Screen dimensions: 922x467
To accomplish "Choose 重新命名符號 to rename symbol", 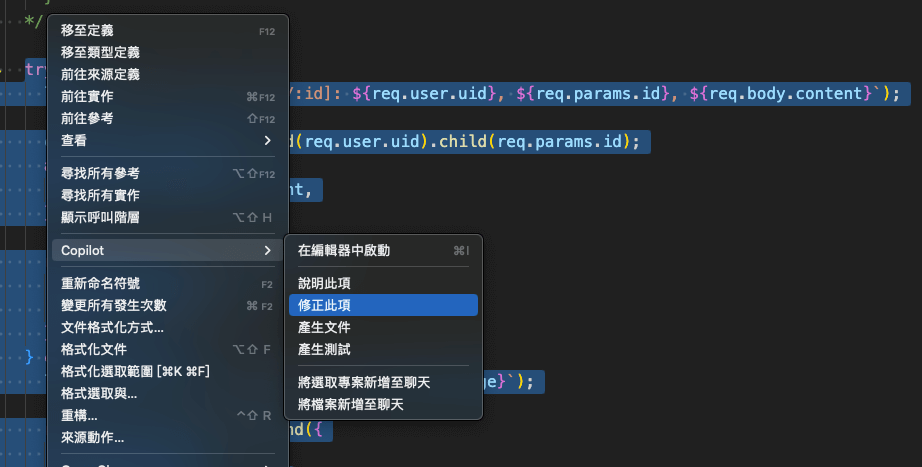I will [100, 283].
